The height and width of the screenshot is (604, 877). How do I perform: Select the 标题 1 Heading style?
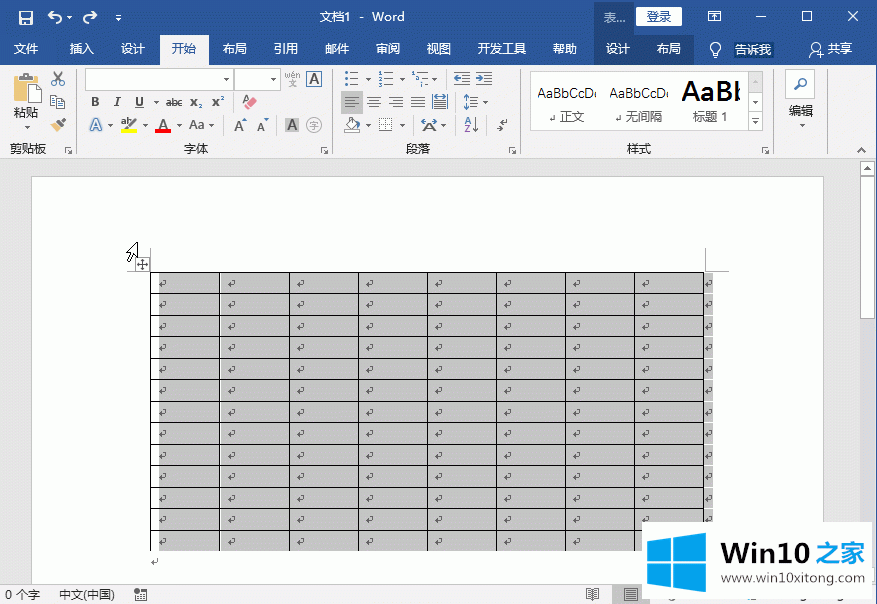coord(711,104)
